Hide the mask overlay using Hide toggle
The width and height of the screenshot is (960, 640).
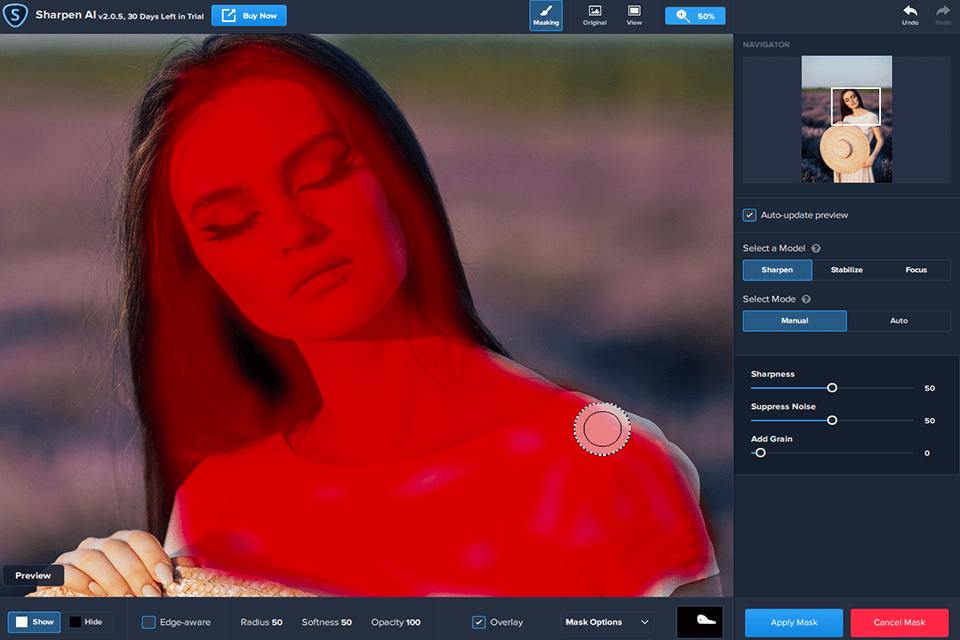tap(88, 621)
